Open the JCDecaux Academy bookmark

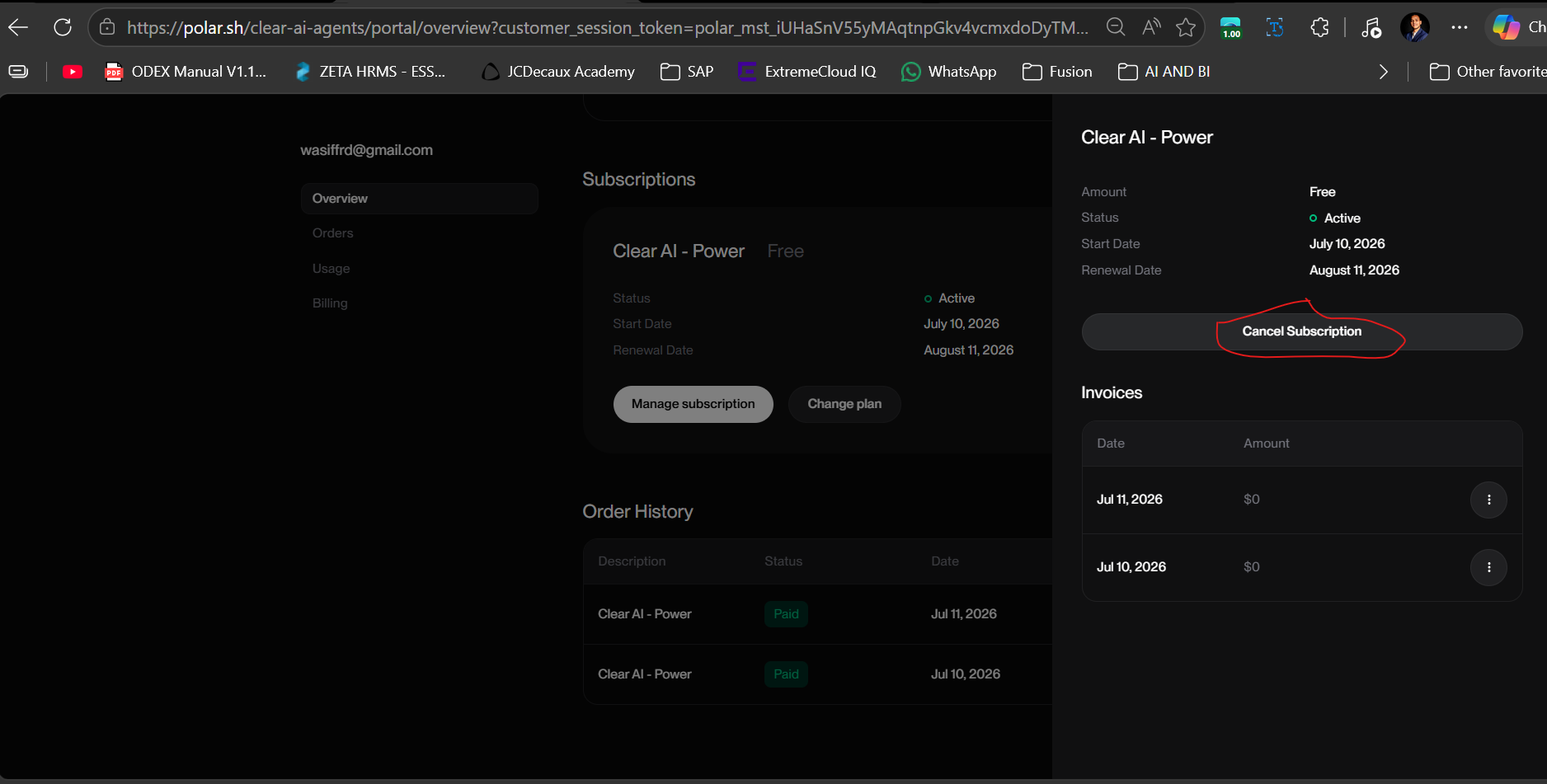pos(558,72)
